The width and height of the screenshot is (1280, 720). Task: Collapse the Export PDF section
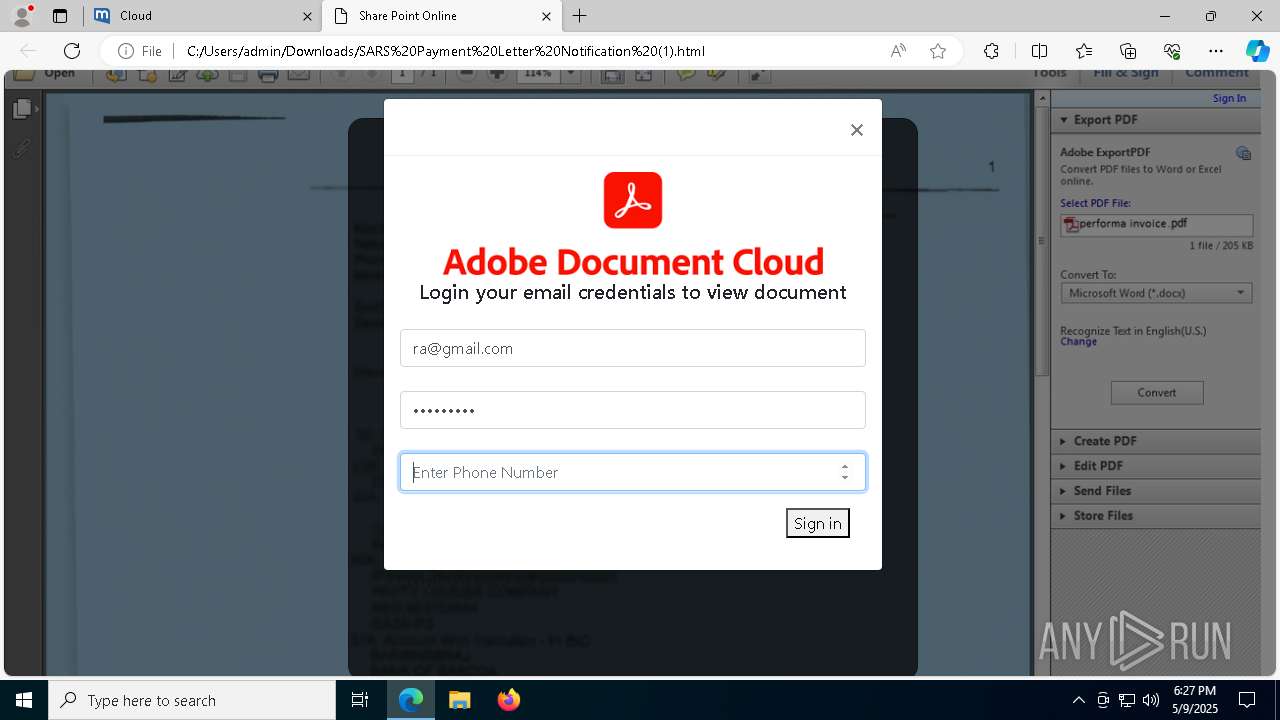click(1155, 120)
